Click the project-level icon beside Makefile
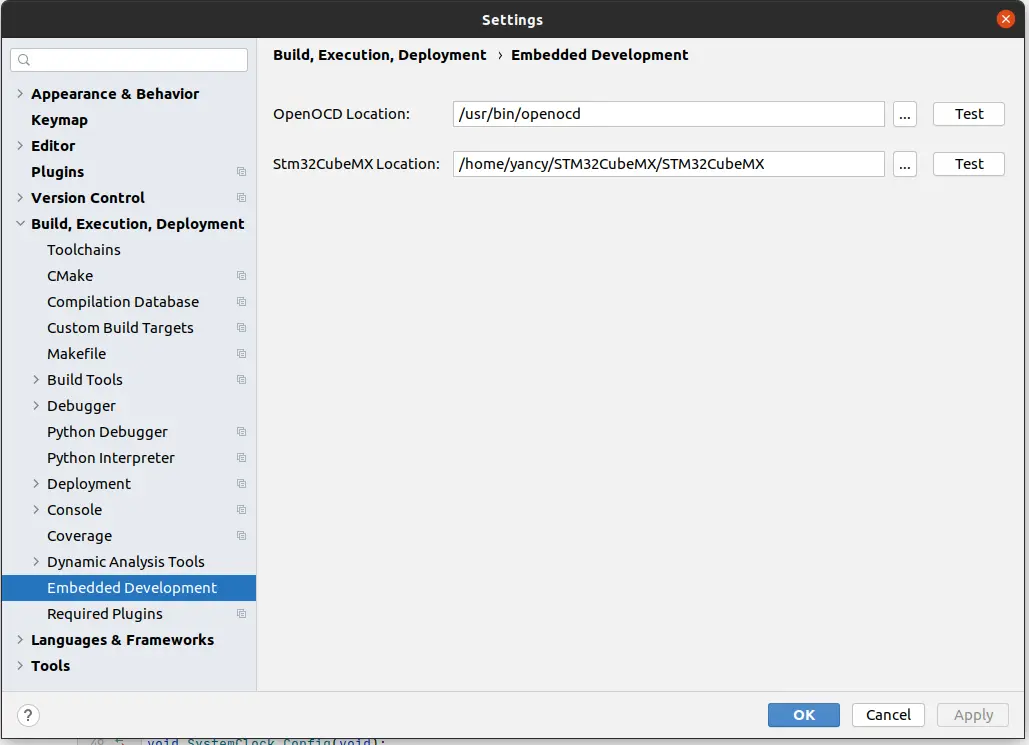Viewport: 1029px width, 745px height. tap(242, 354)
